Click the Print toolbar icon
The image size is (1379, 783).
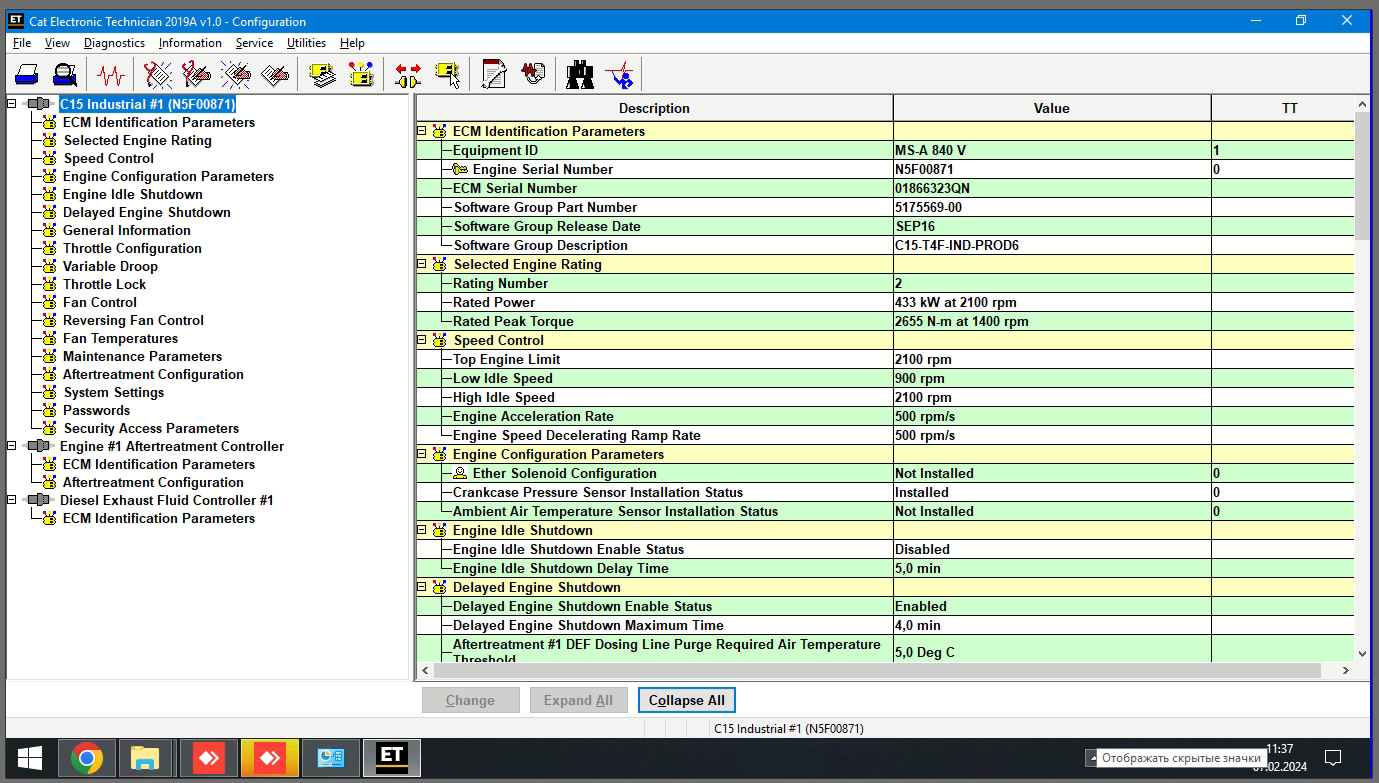(27, 74)
